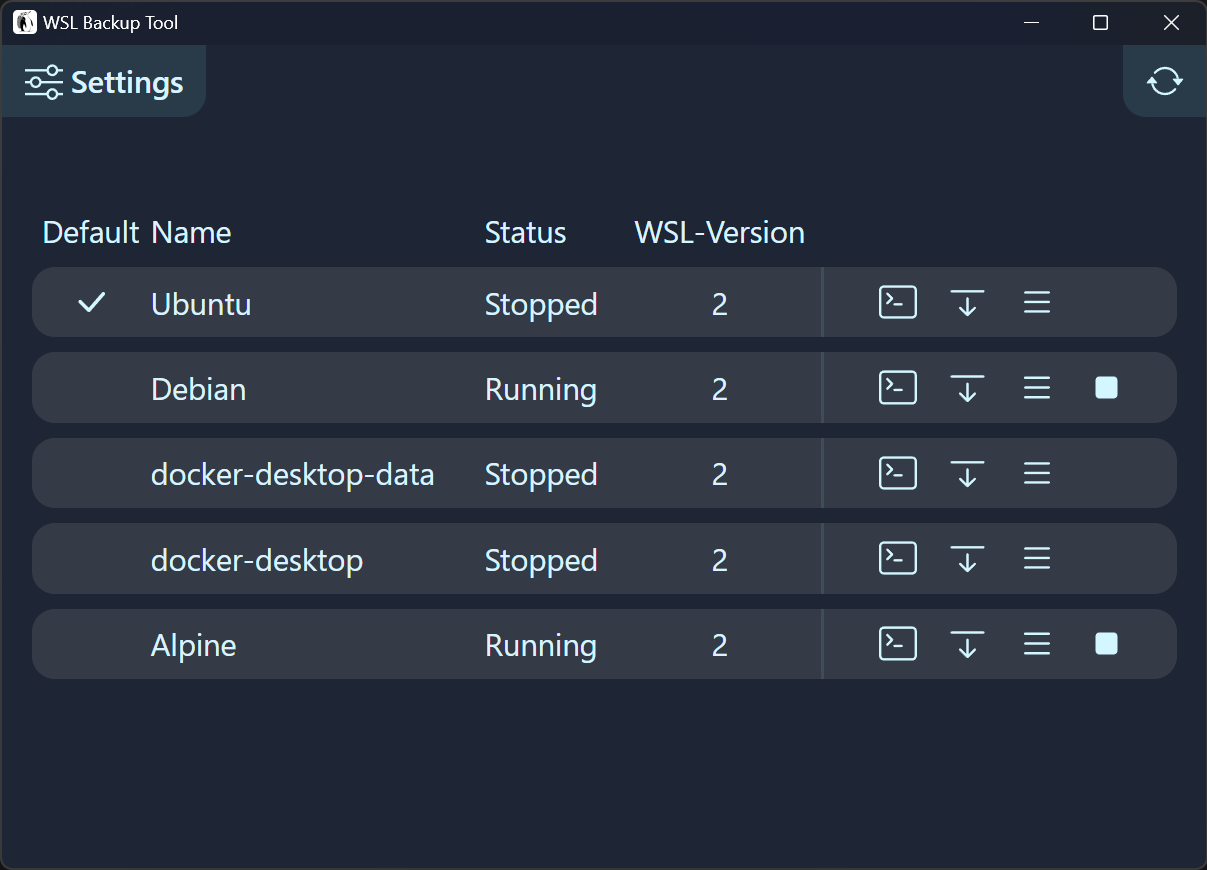Screen dimensions: 1207x870
Task: Select the docker-desktop-data name
Action: tap(293, 474)
